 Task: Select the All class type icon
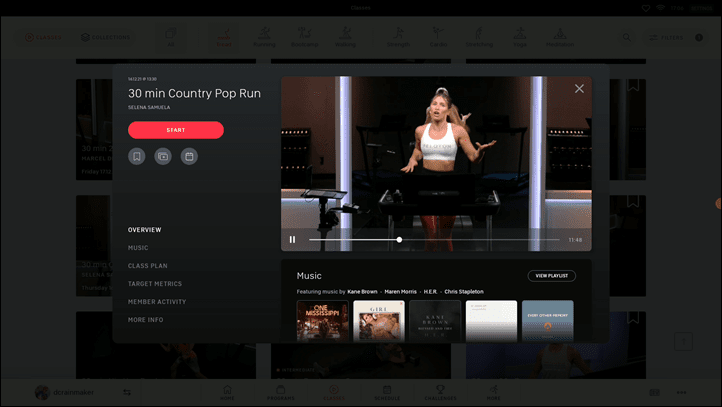tap(171, 37)
